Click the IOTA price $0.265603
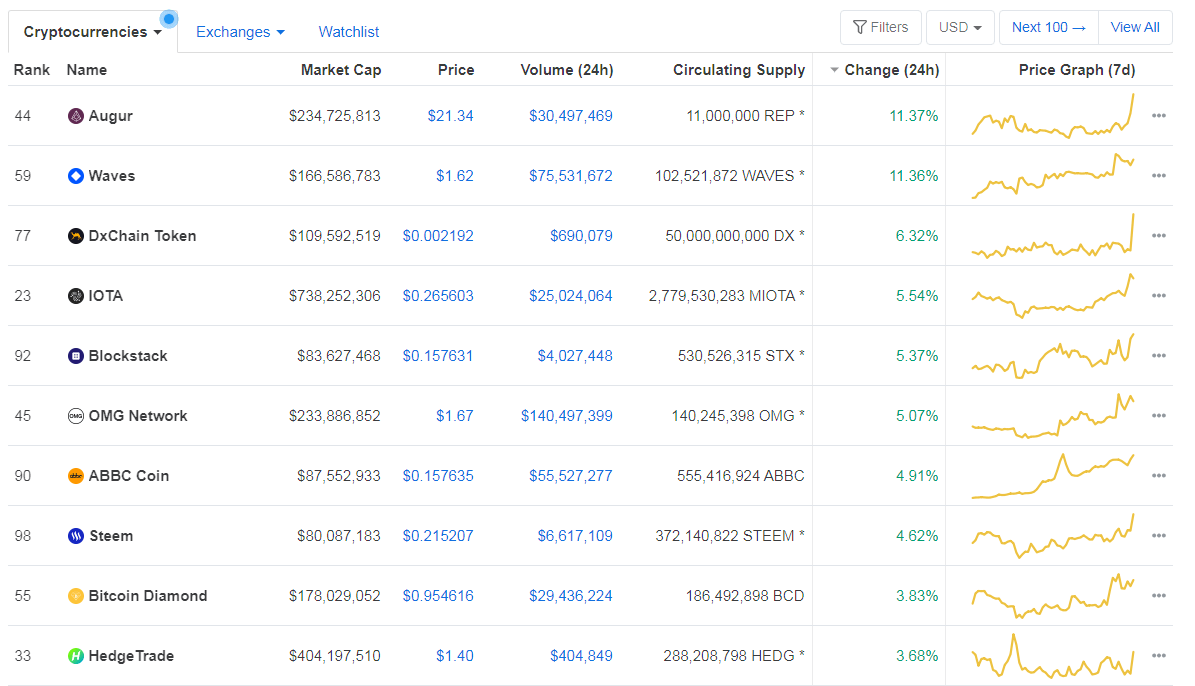The width and height of the screenshot is (1195, 686). [x=438, y=296]
